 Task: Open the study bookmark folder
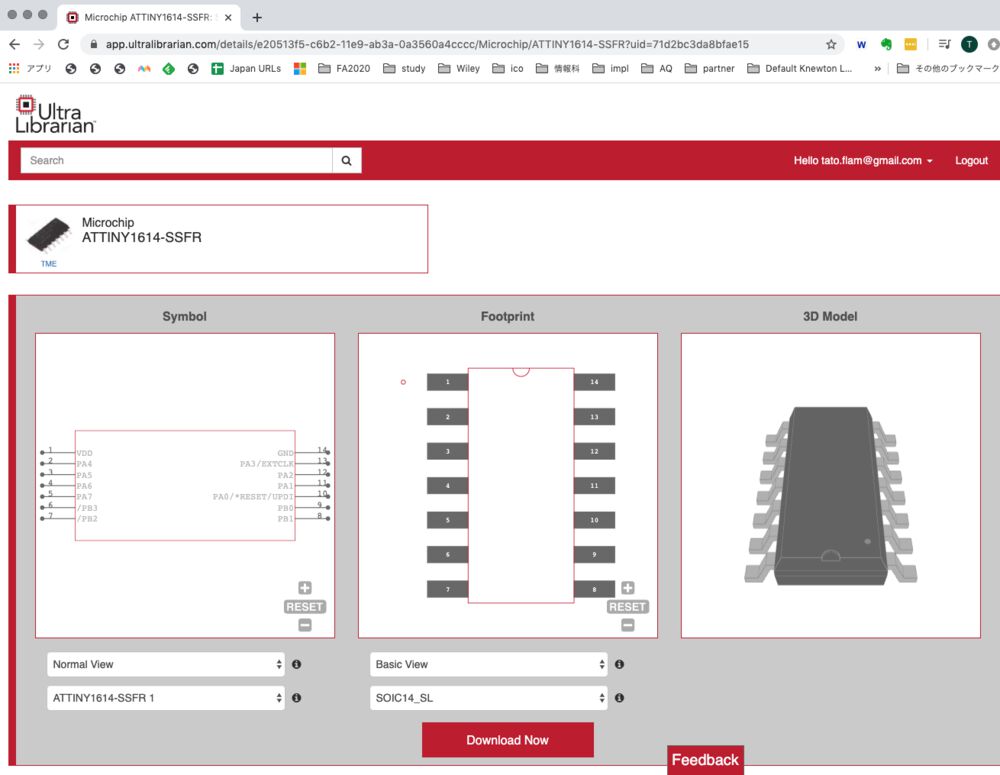(x=404, y=68)
